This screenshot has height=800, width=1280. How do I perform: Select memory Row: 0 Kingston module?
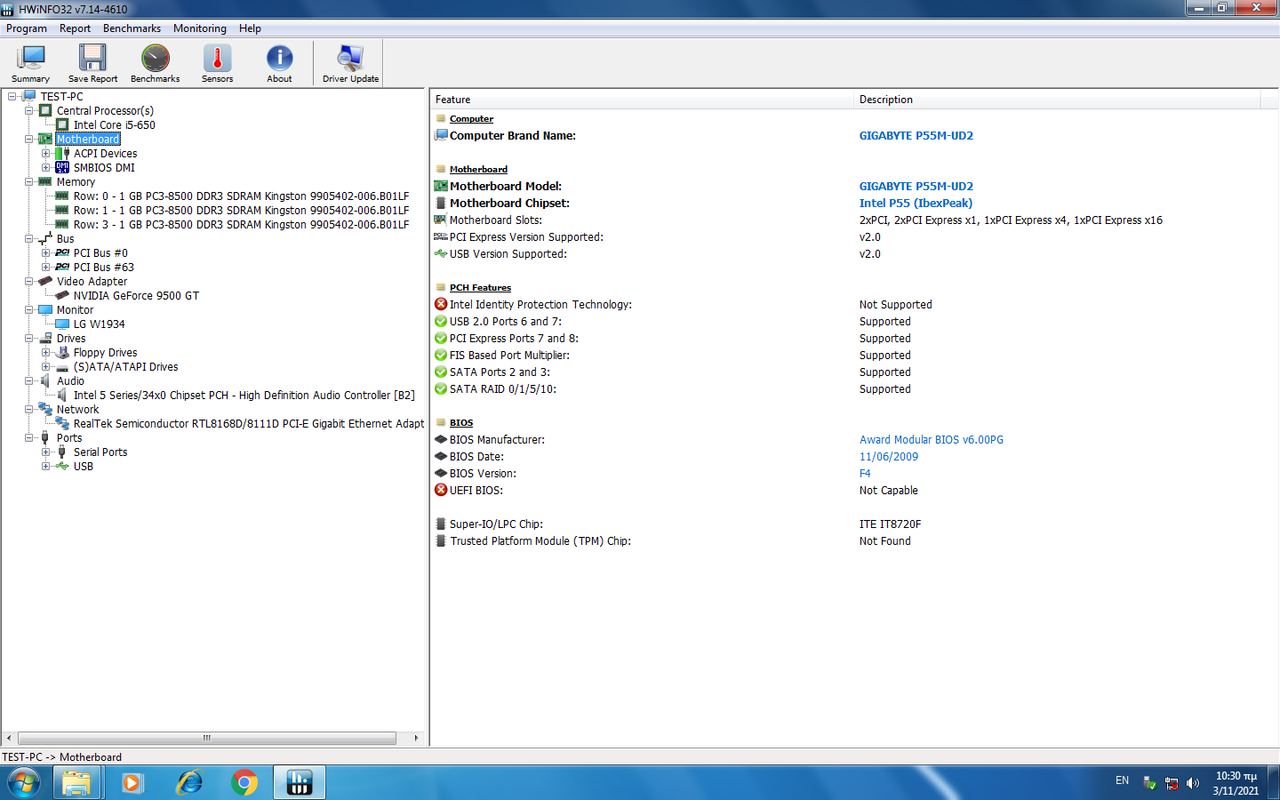(241, 196)
